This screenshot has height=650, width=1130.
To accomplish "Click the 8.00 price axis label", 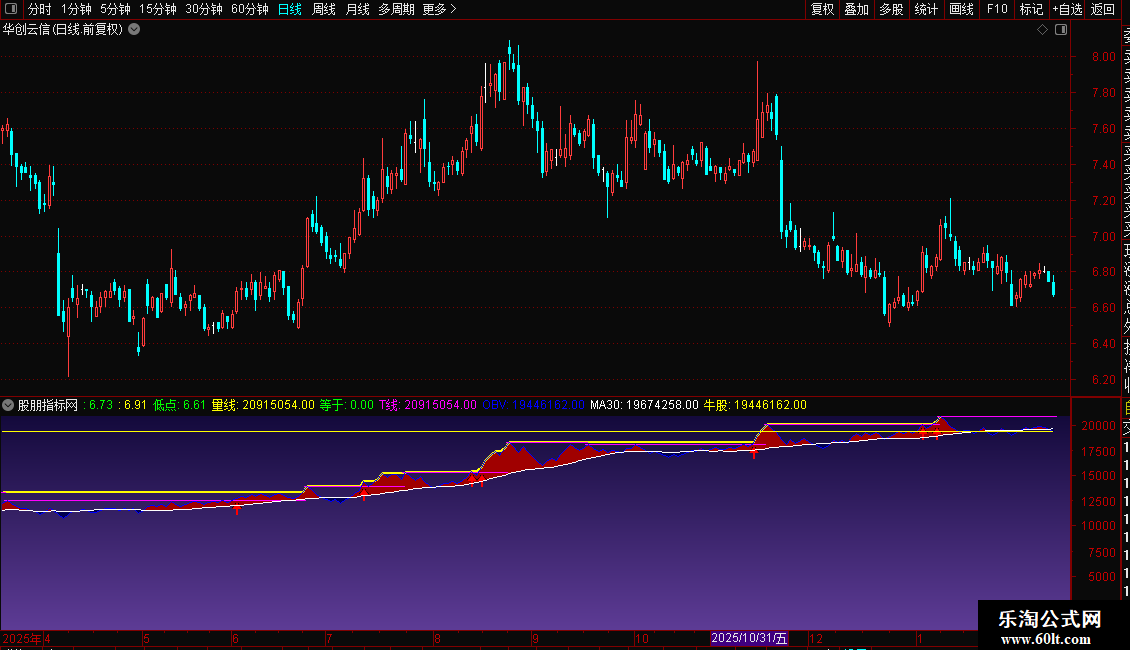I will [1103, 57].
